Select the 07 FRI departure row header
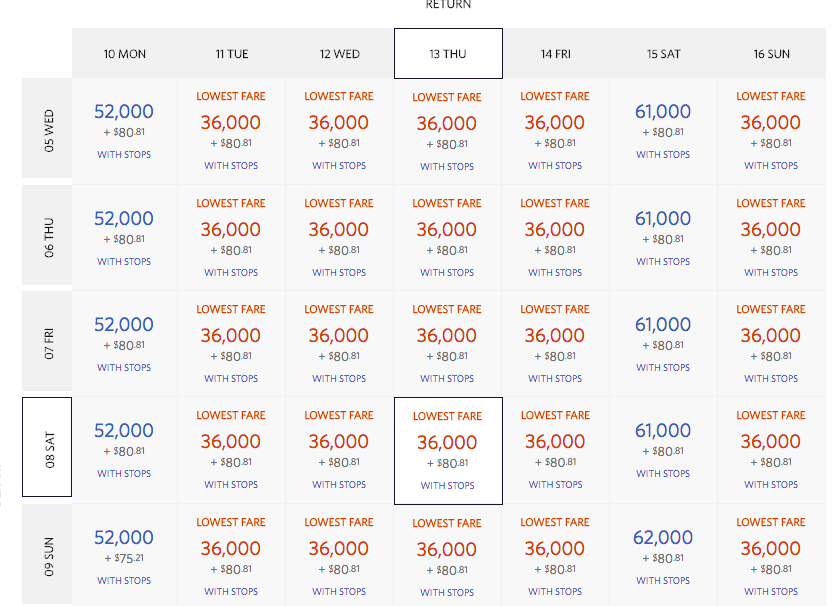Image resolution: width=837 pixels, height=606 pixels. 48,340
